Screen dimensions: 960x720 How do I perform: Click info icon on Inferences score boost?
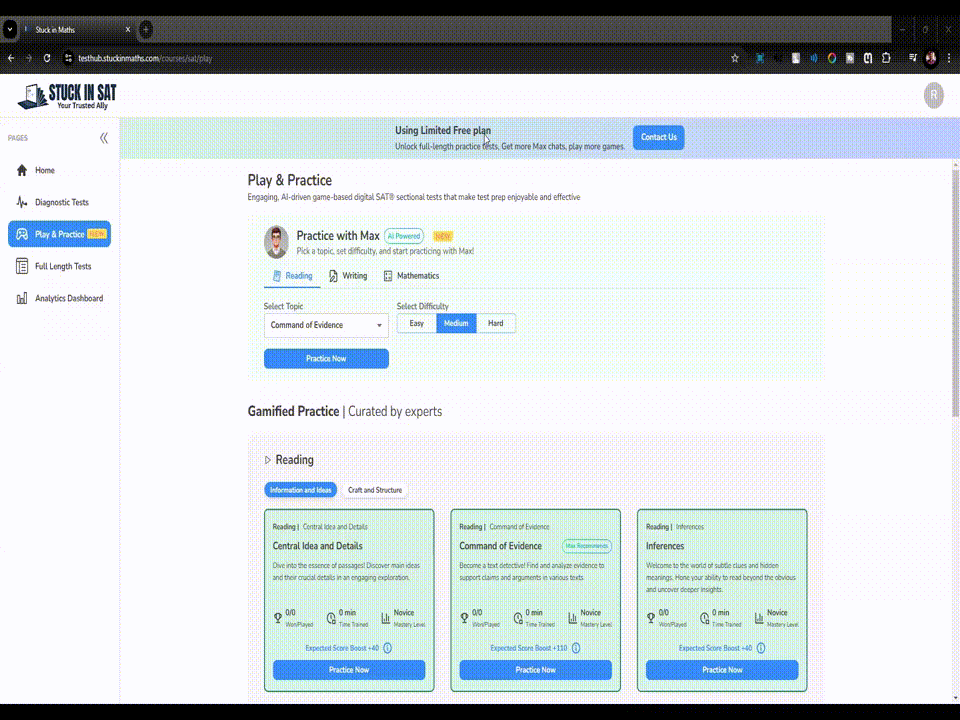coord(759,648)
